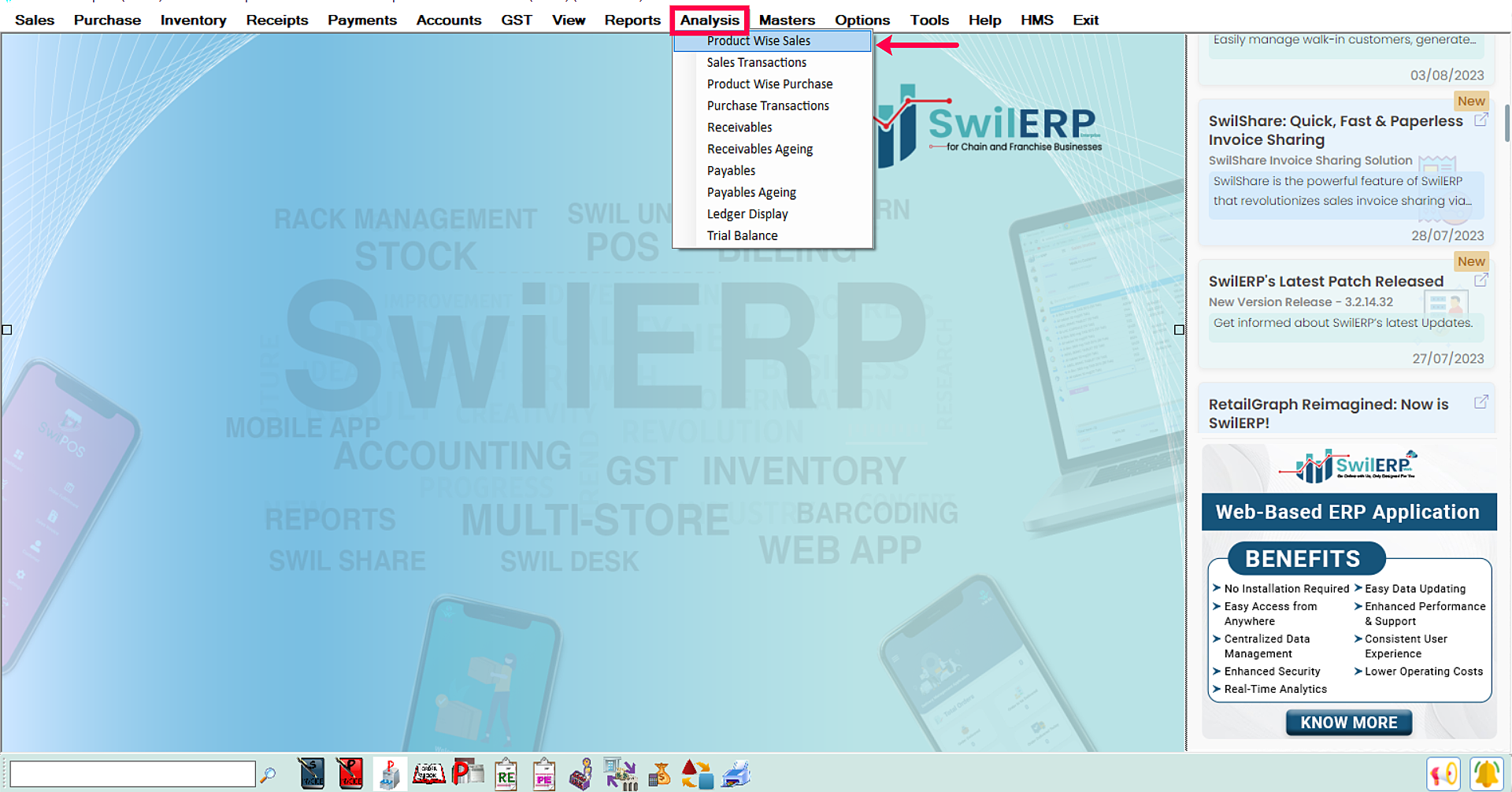Open the Tools menu
1512x792 pixels.
click(x=929, y=20)
